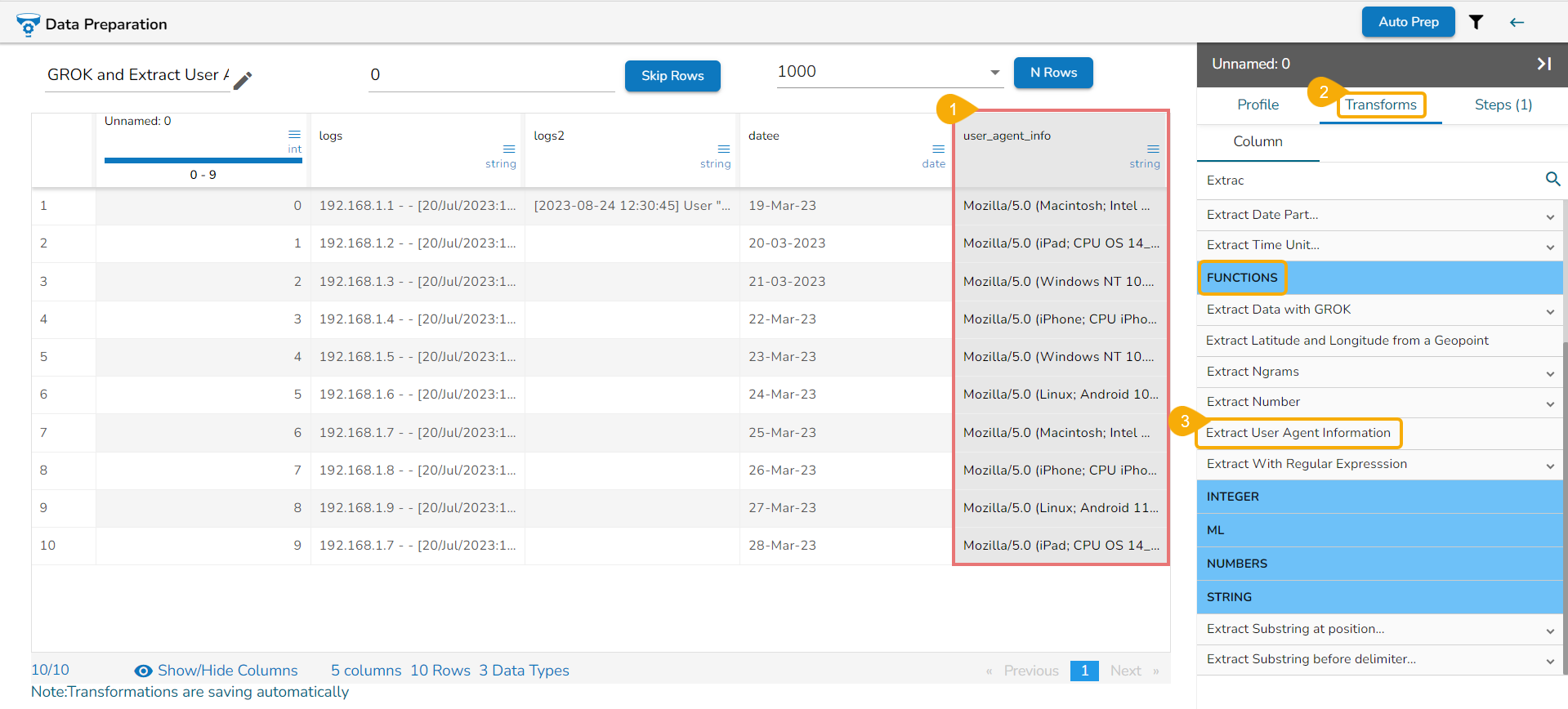Select Extract User Agent Information
Image resolution: width=1568 pixels, height=709 pixels.
point(1298,433)
